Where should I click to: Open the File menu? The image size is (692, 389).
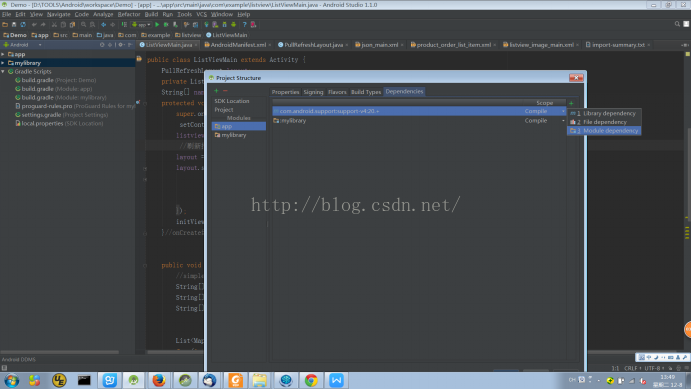(6, 14)
